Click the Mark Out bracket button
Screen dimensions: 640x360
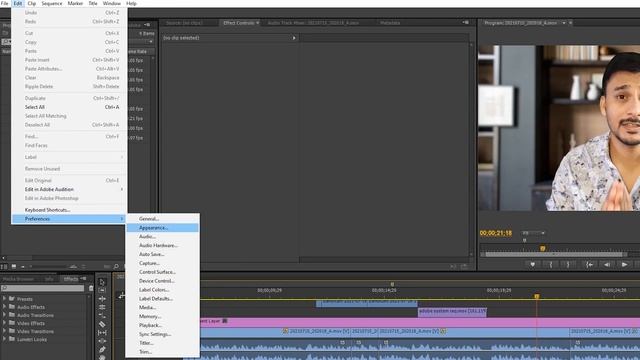pyautogui.click(x=568, y=264)
